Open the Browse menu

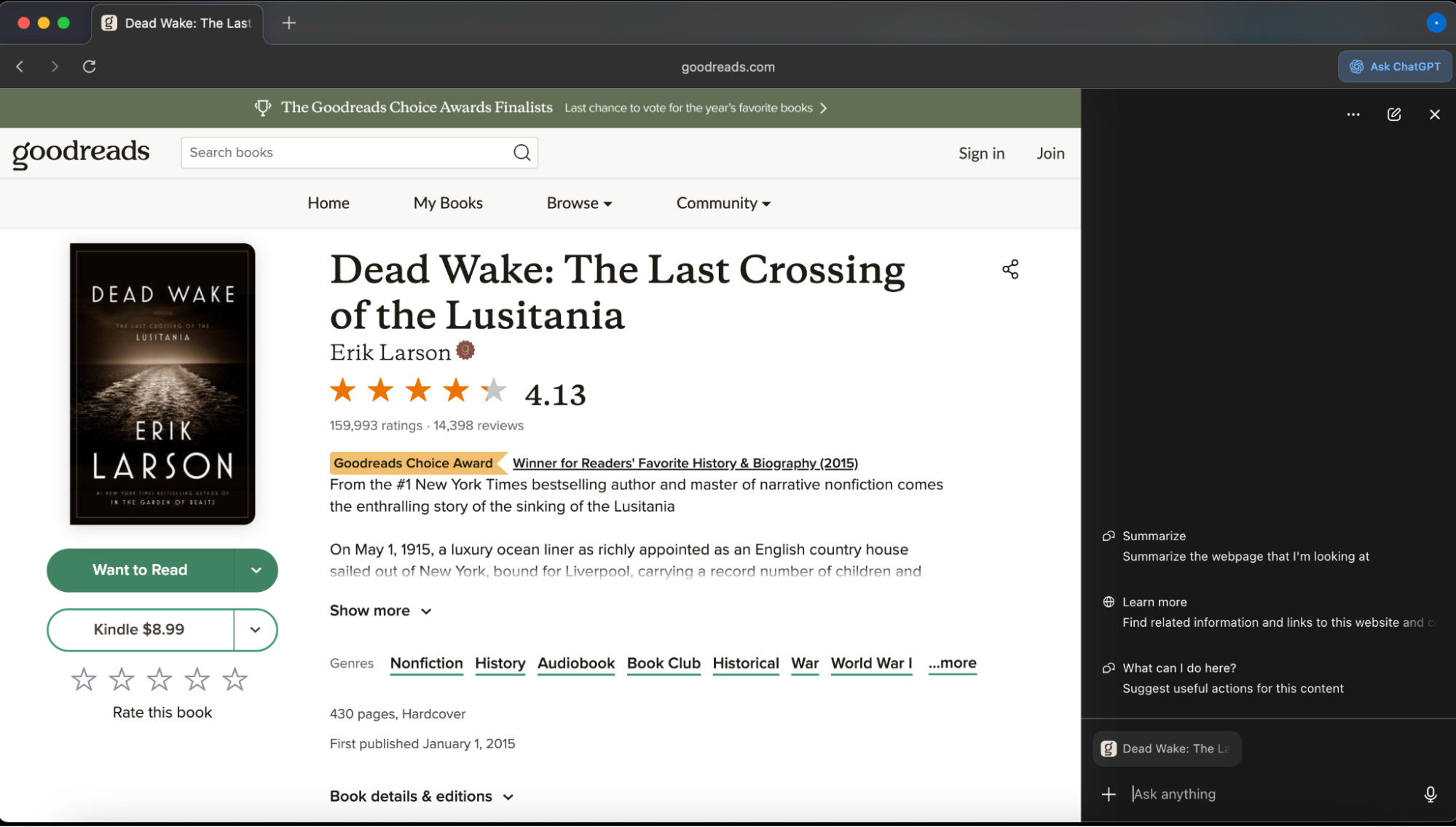579,203
